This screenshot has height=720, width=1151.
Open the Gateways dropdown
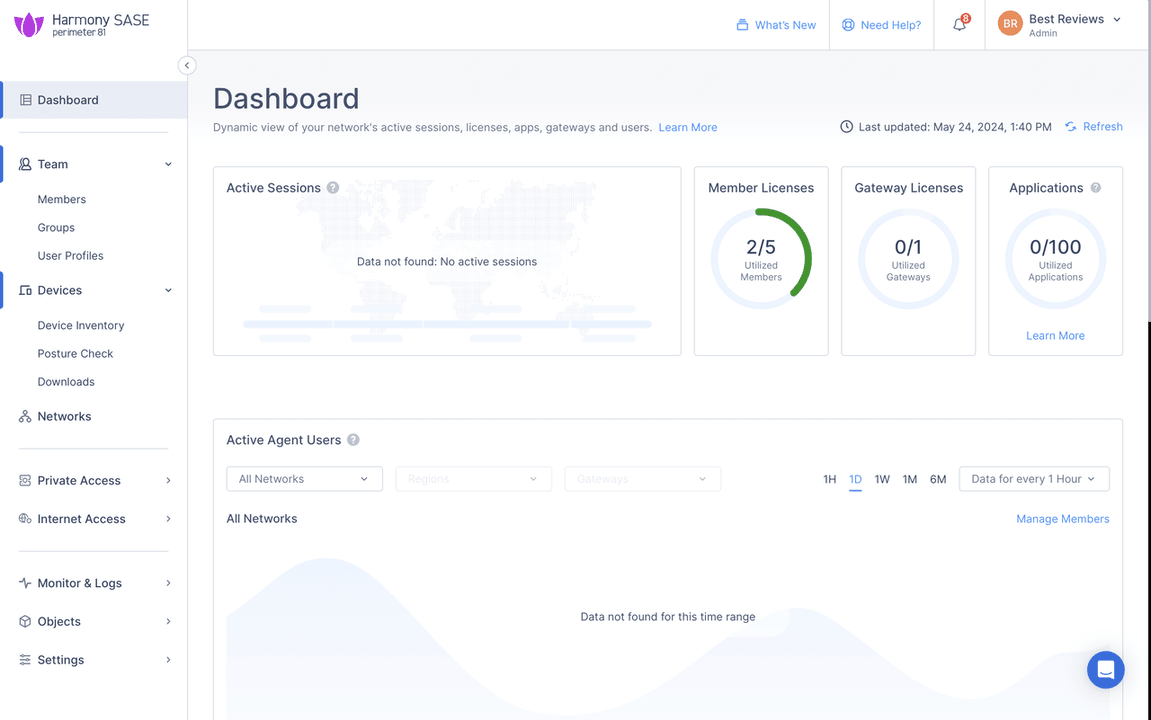[642, 478]
